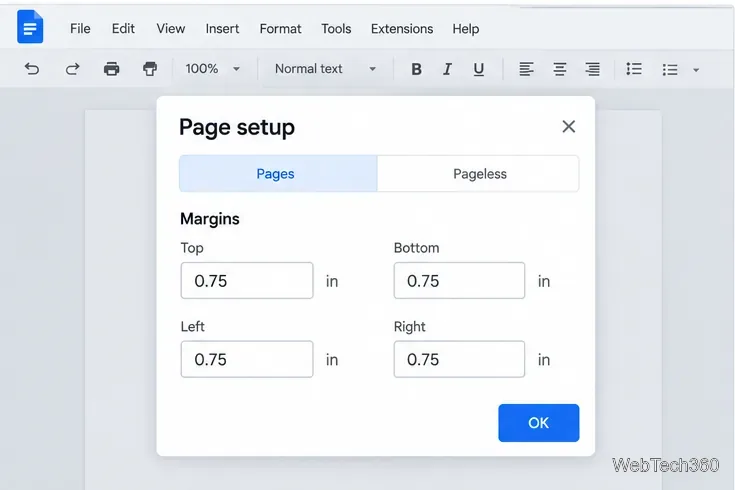The height and width of the screenshot is (490, 735).
Task: Open the File menu
Action: 80,29
